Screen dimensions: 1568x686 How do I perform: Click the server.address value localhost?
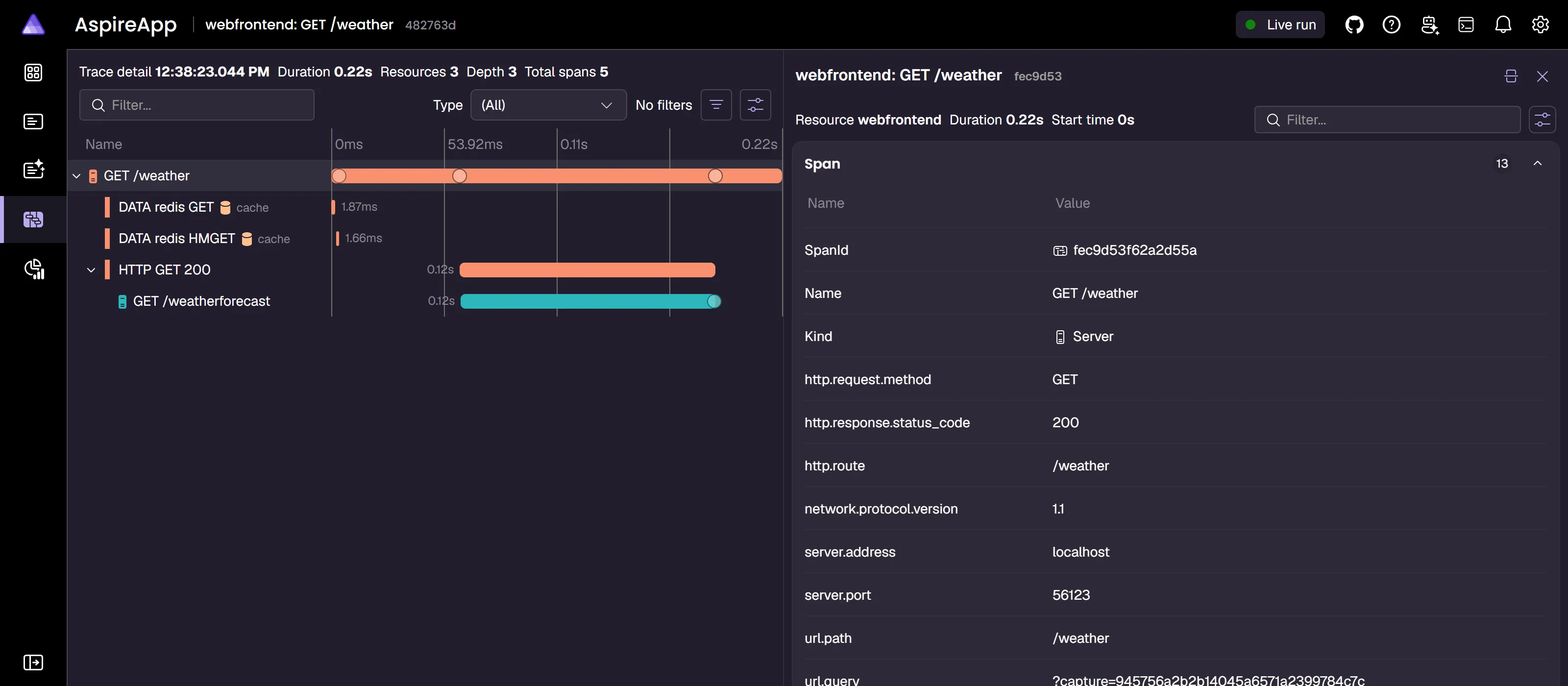pyautogui.click(x=1080, y=552)
